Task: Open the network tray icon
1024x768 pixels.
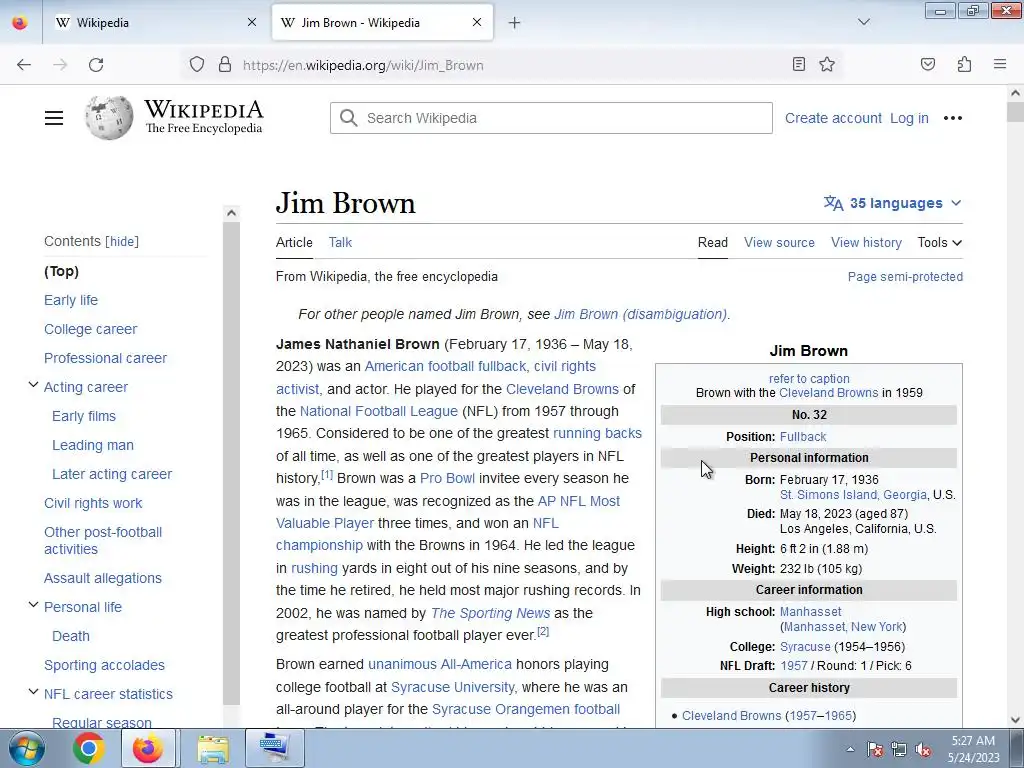Action: pyautogui.click(x=899, y=749)
